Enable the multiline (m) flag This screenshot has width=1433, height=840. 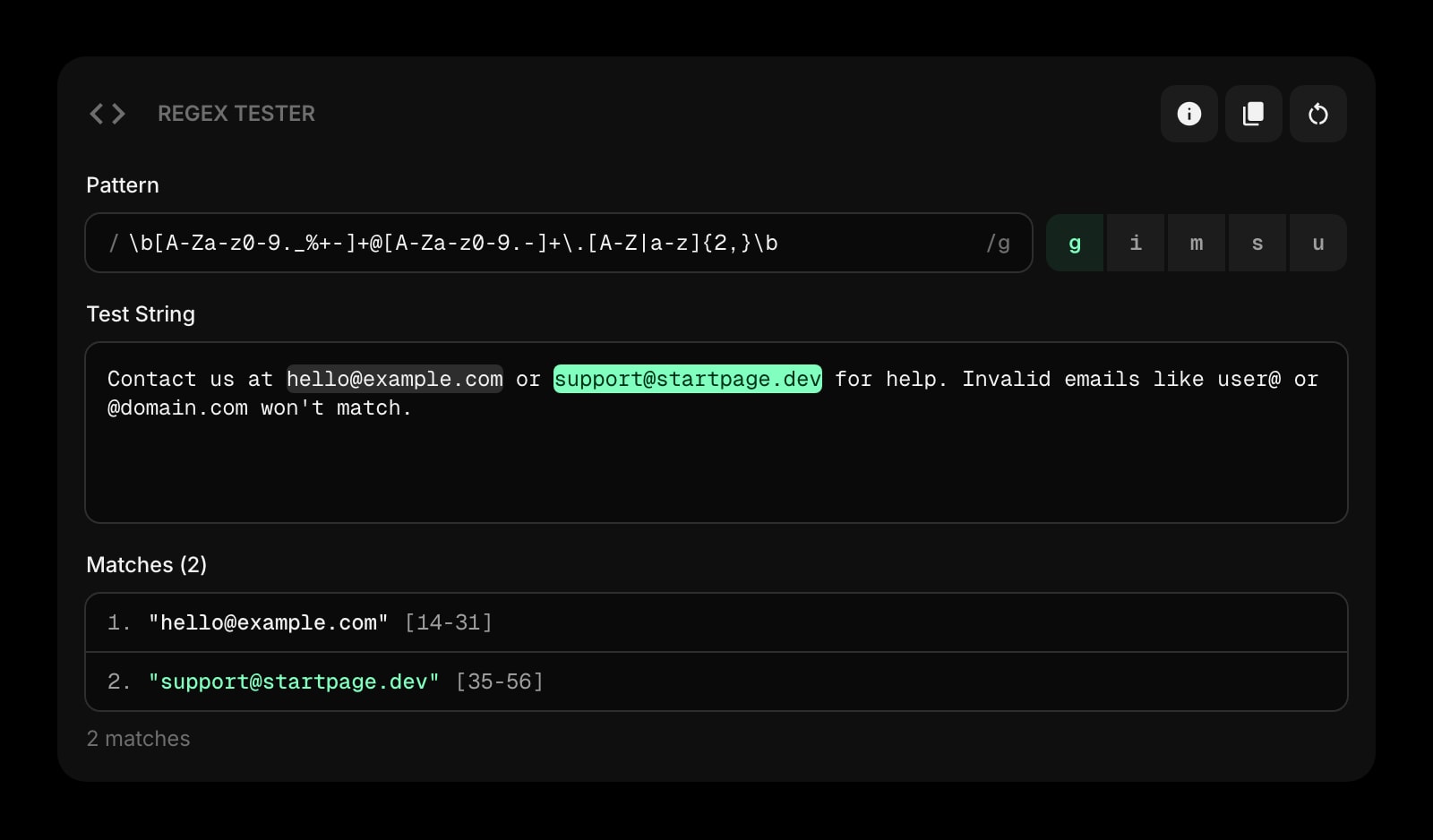coord(1197,242)
